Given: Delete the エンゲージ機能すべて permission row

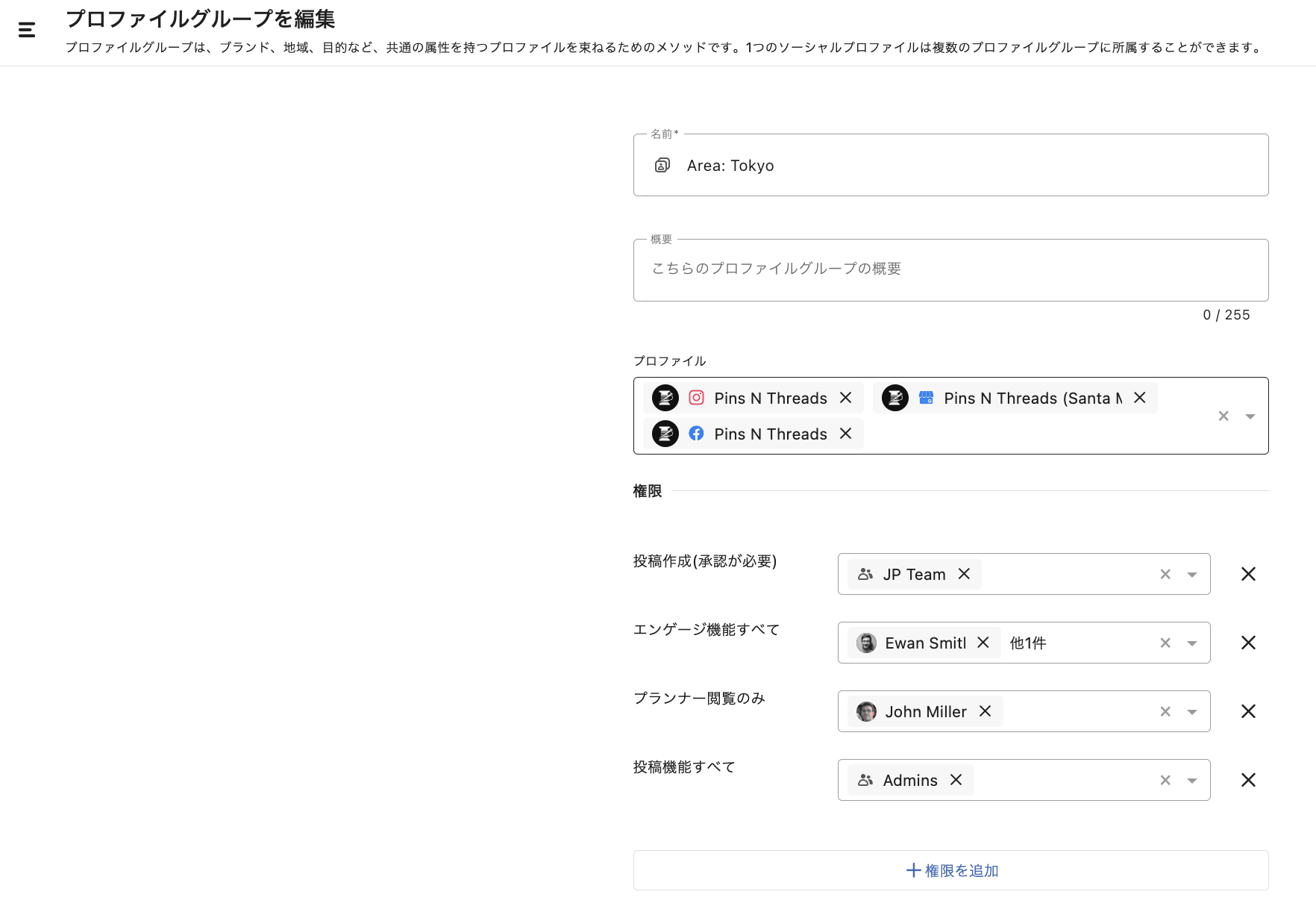Looking at the screenshot, I should point(1248,643).
